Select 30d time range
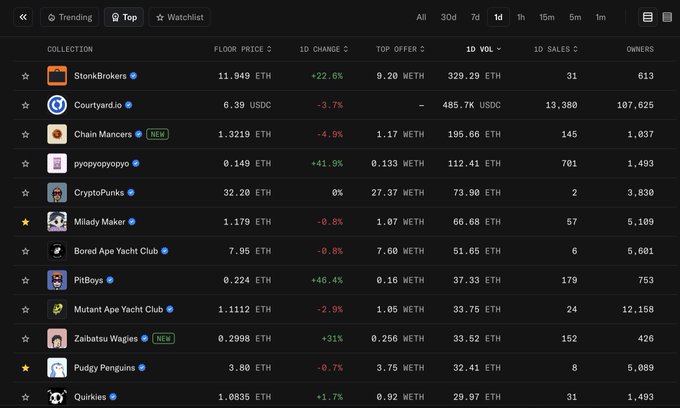680x408 pixels. point(448,17)
